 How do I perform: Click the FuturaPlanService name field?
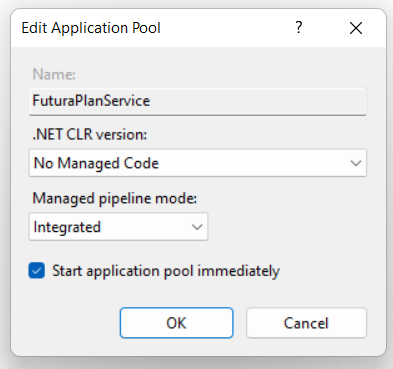(198, 102)
